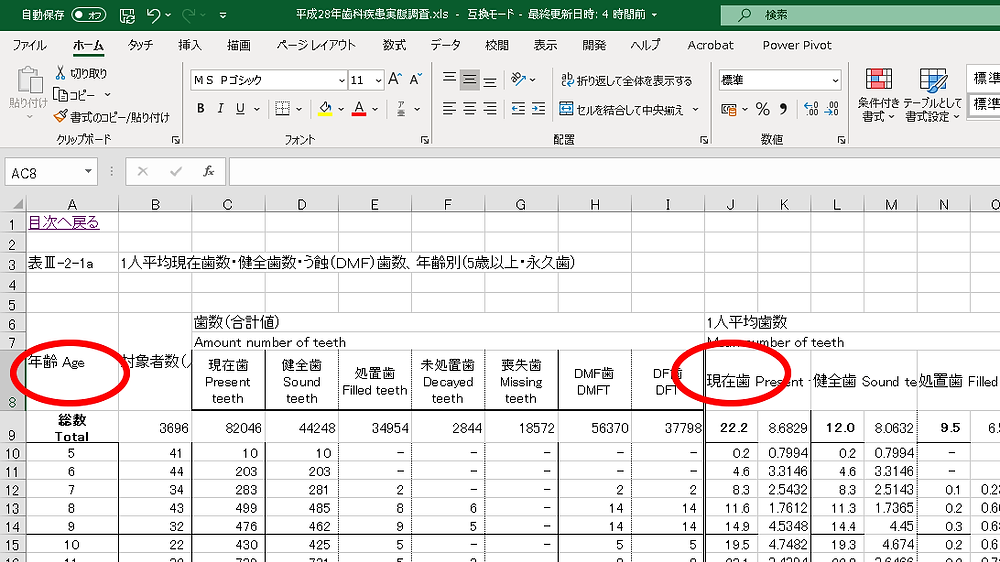The image size is (1000, 562).
Task: Click the decrease decimal icon
Action: (832, 109)
